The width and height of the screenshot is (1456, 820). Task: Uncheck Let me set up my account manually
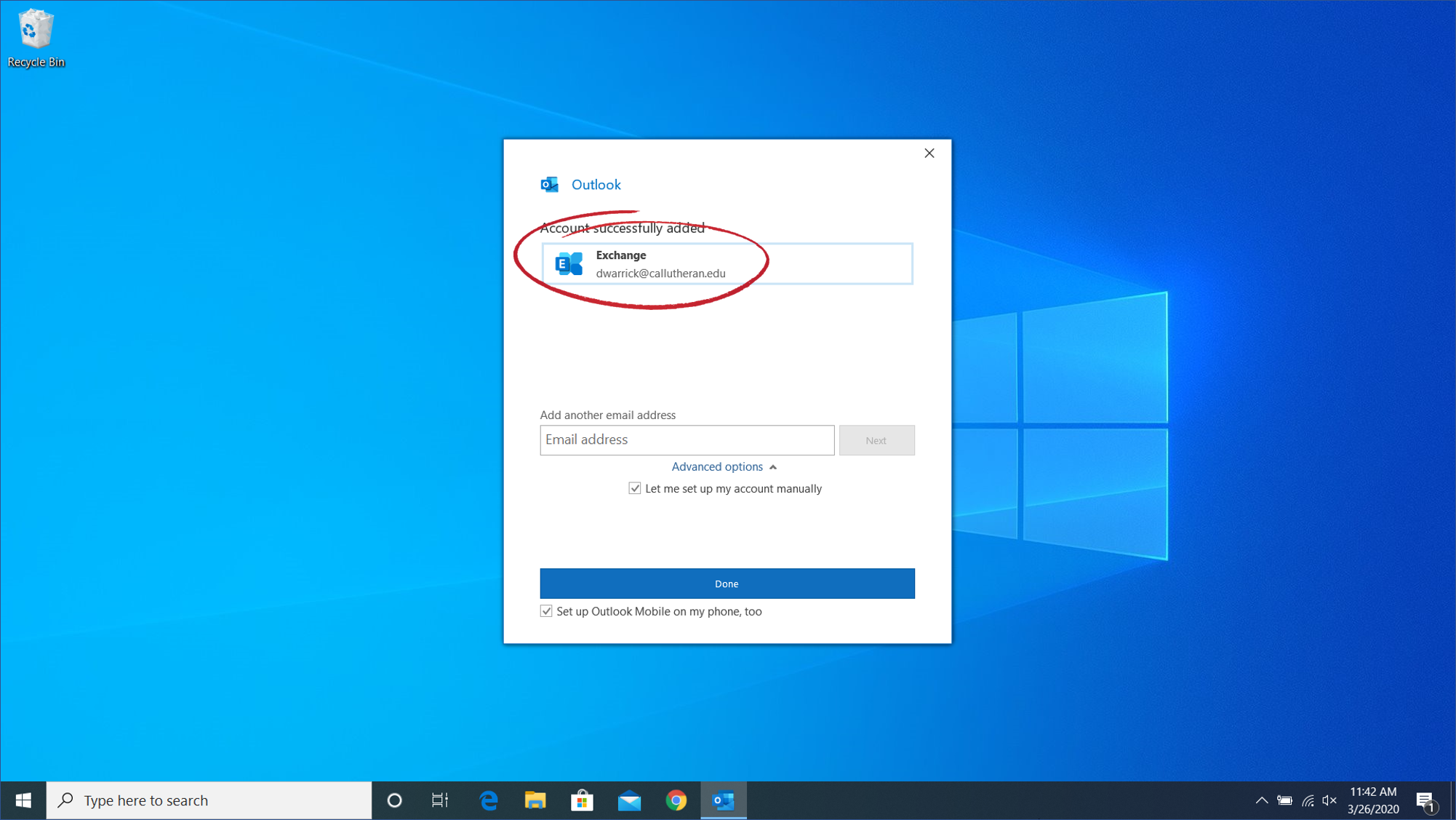tap(635, 488)
